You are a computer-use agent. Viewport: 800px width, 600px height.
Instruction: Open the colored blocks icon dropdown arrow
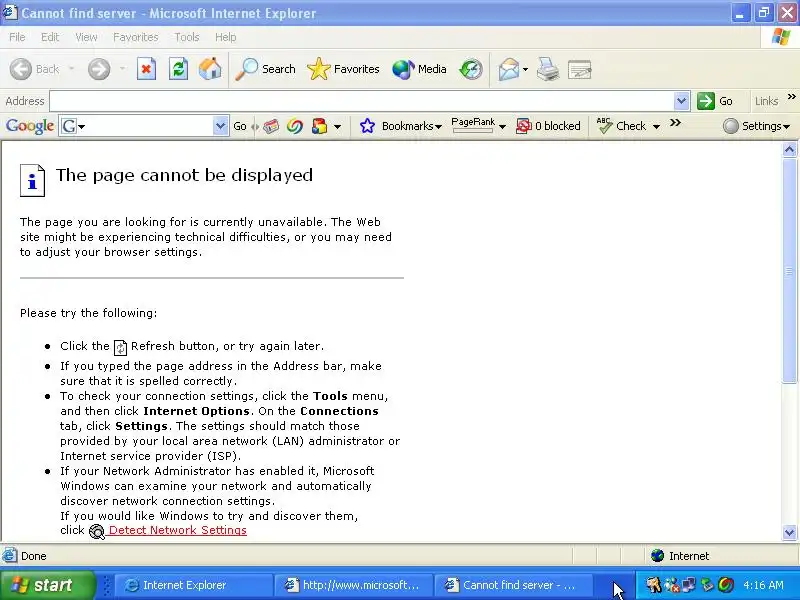click(x=337, y=127)
